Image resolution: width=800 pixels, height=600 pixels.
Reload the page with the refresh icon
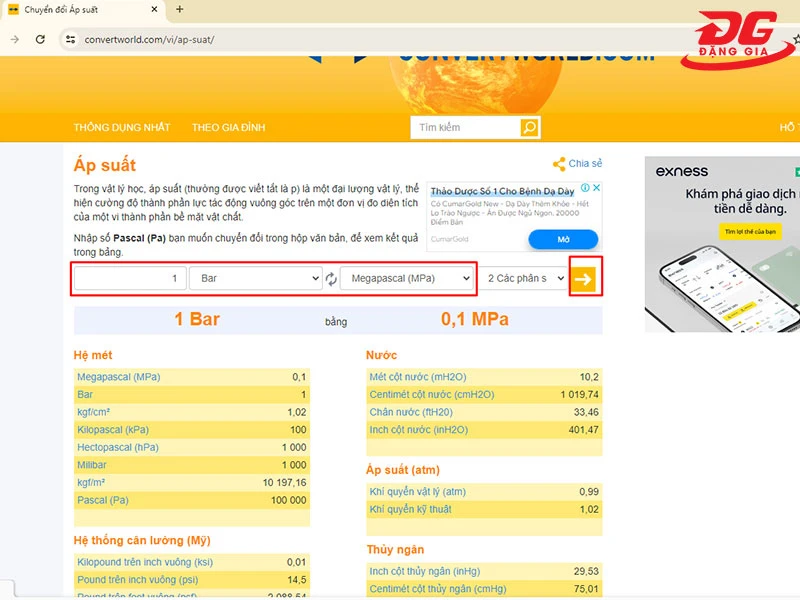(x=40, y=39)
